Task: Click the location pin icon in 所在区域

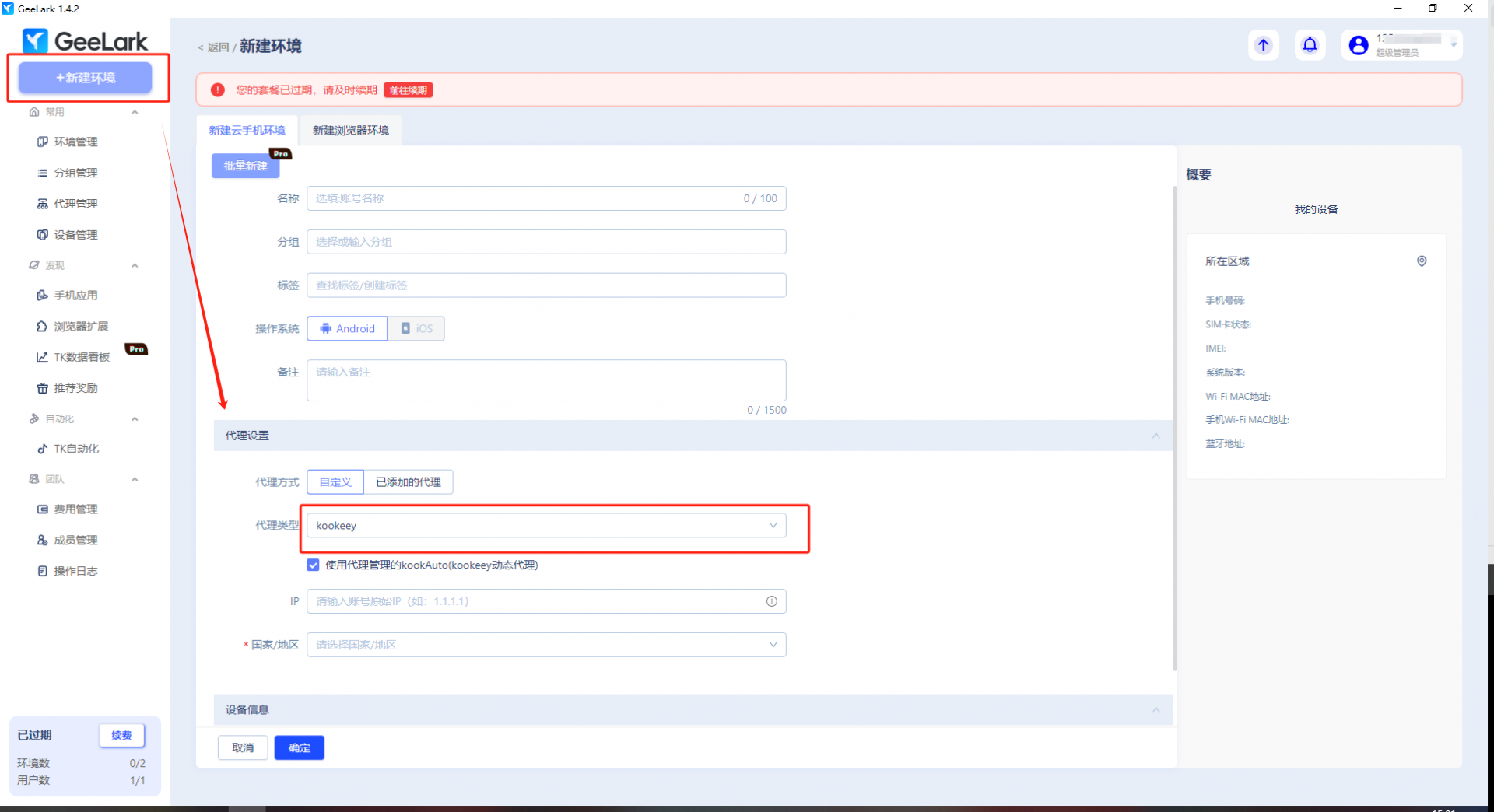Action: click(1421, 261)
